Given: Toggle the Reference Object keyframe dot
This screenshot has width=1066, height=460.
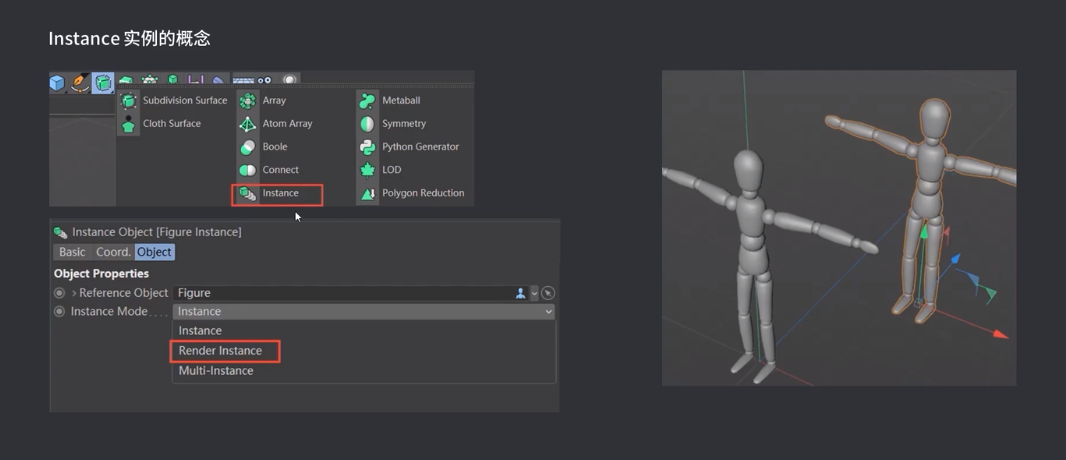Looking at the screenshot, I should [x=59, y=293].
